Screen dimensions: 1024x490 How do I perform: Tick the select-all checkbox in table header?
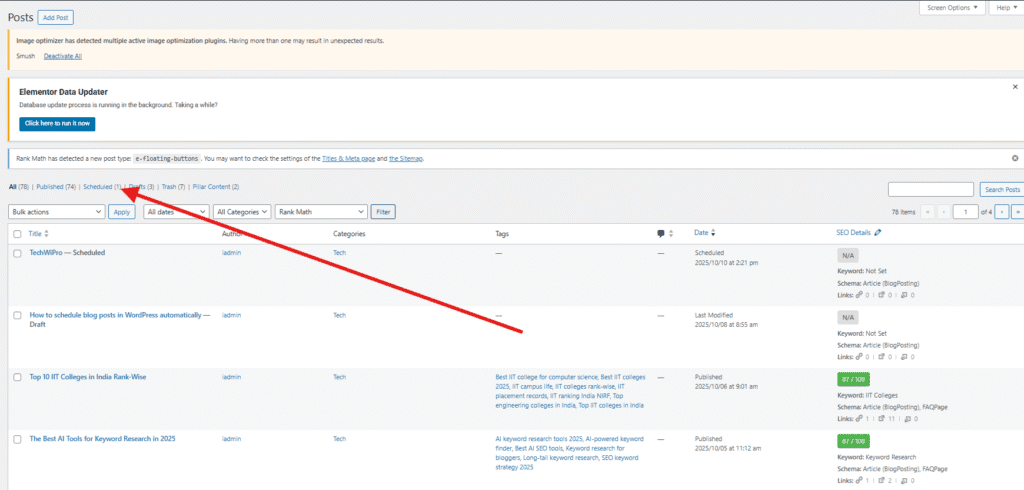tap(17, 234)
